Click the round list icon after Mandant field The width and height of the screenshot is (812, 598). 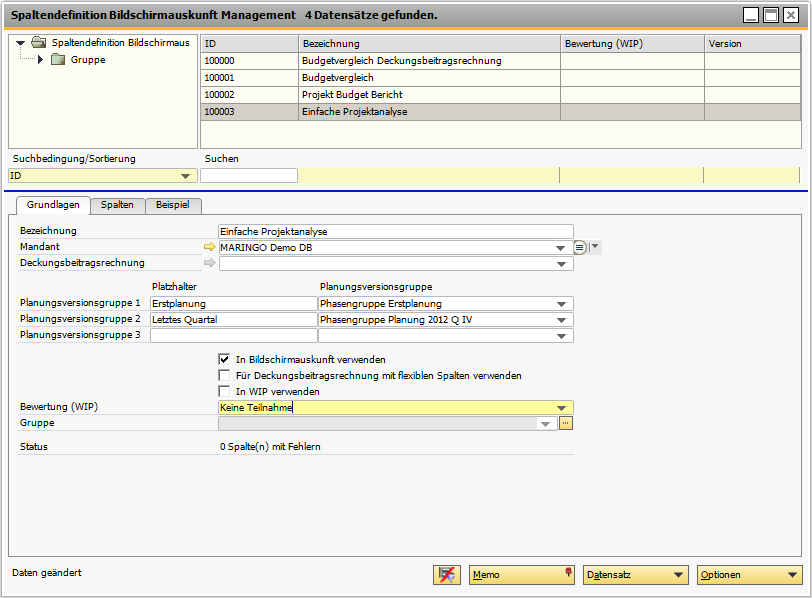pos(580,248)
